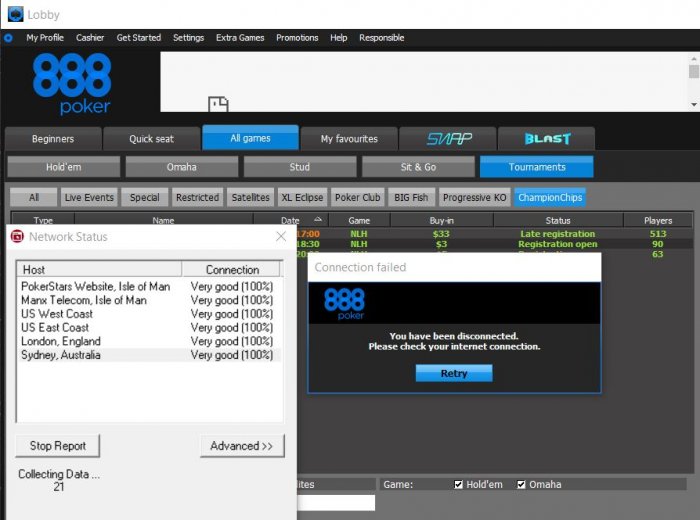700x520 pixels.
Task: Select the All games tab
Action: point(250,138)
